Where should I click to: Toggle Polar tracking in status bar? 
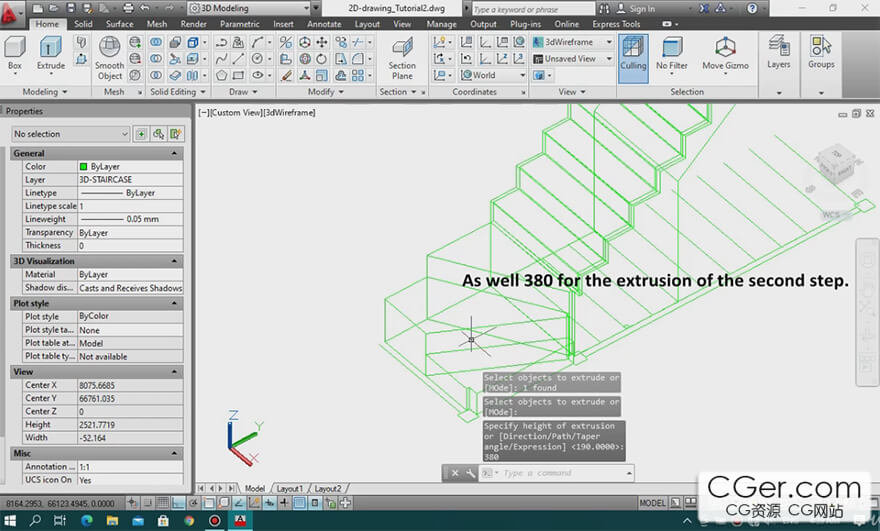coord(193,503)
